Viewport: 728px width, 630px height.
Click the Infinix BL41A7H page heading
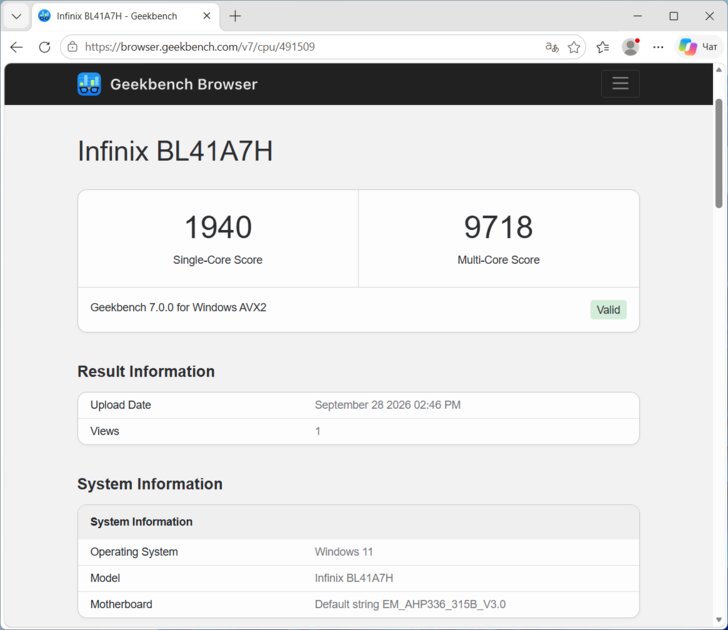pos(175,151)
